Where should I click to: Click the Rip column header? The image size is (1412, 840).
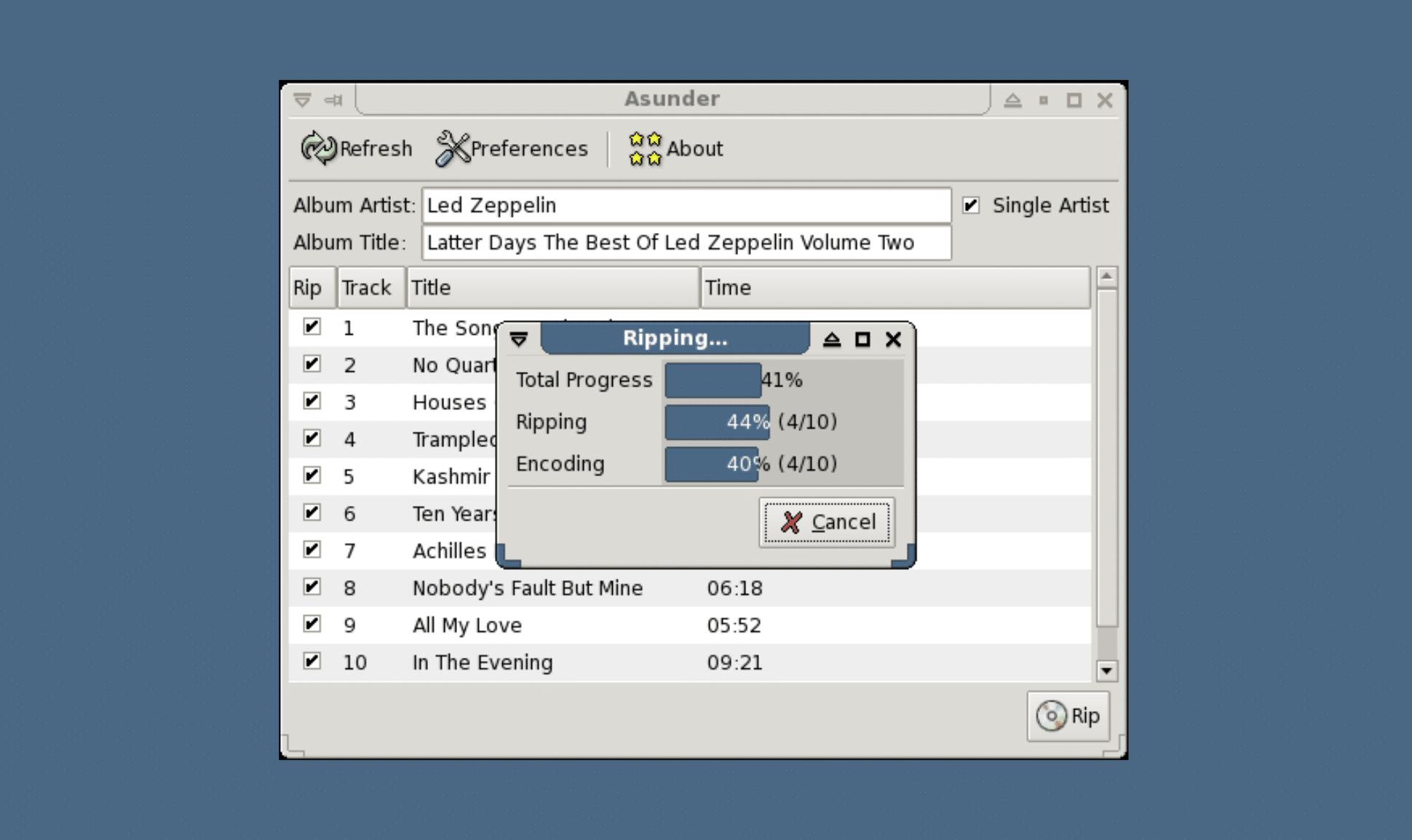coord(312,288)
